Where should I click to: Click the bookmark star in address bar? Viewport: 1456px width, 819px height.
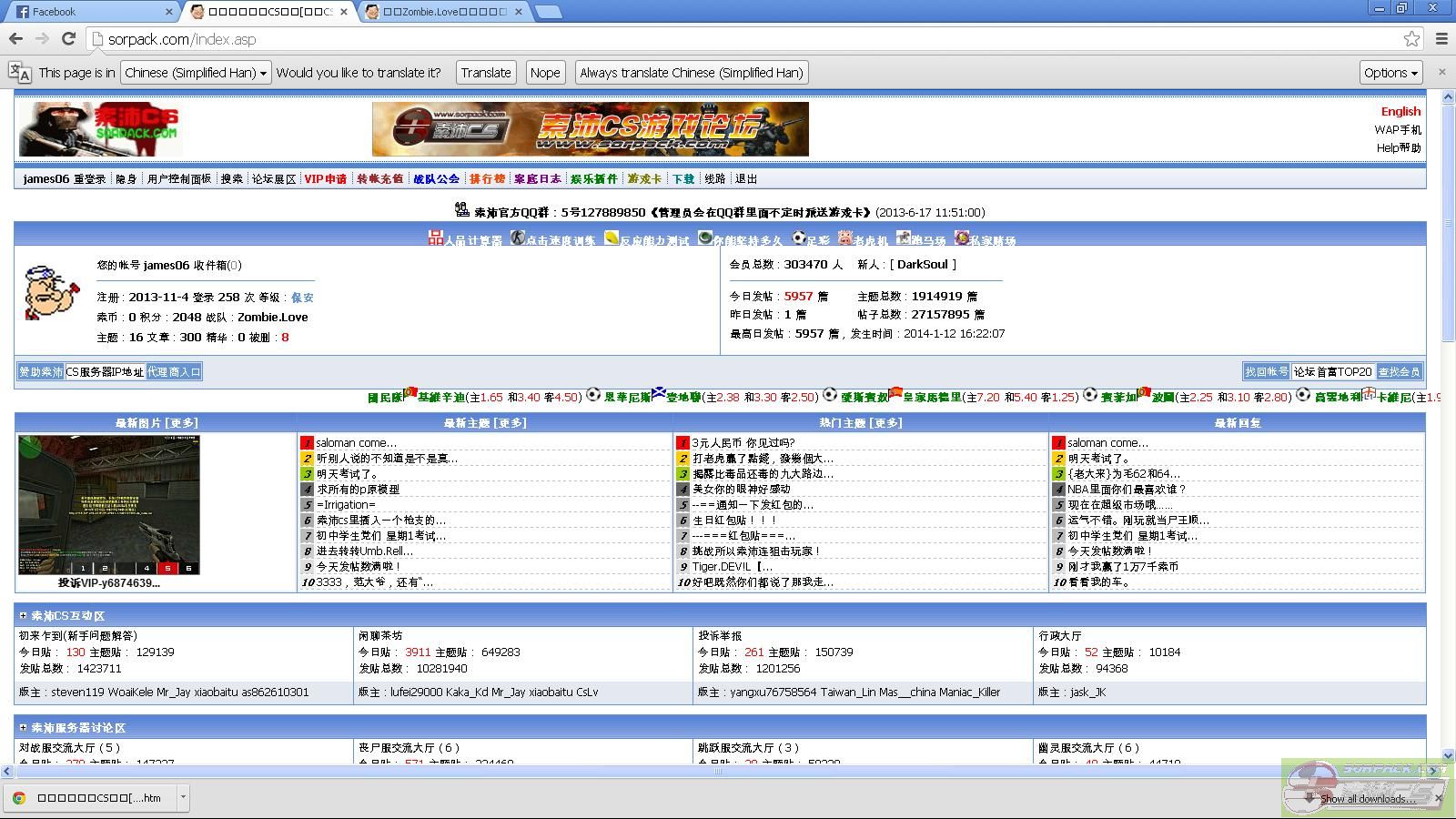point(1412,39)
